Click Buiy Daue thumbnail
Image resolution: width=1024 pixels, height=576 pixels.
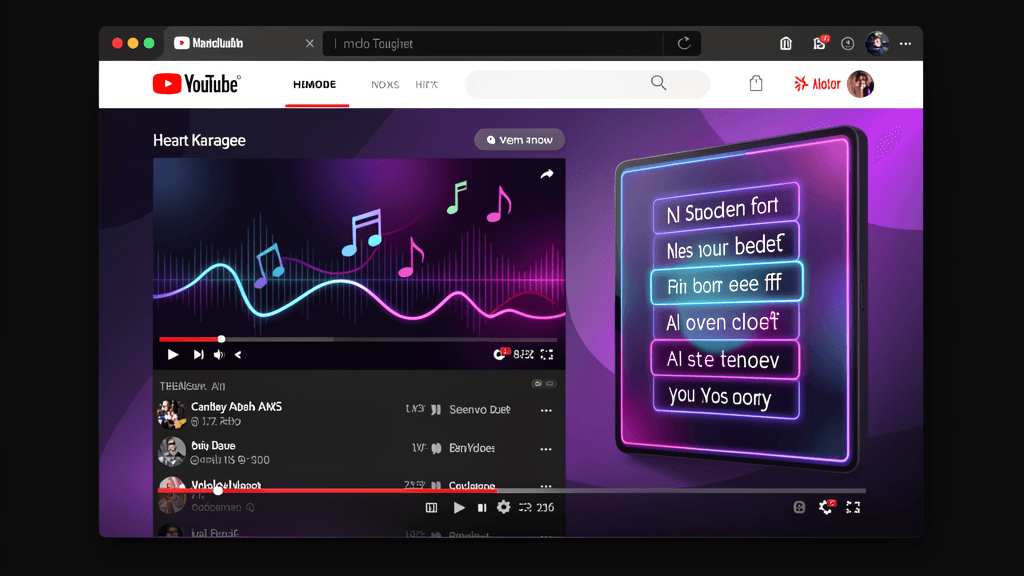tap(171, 452)
